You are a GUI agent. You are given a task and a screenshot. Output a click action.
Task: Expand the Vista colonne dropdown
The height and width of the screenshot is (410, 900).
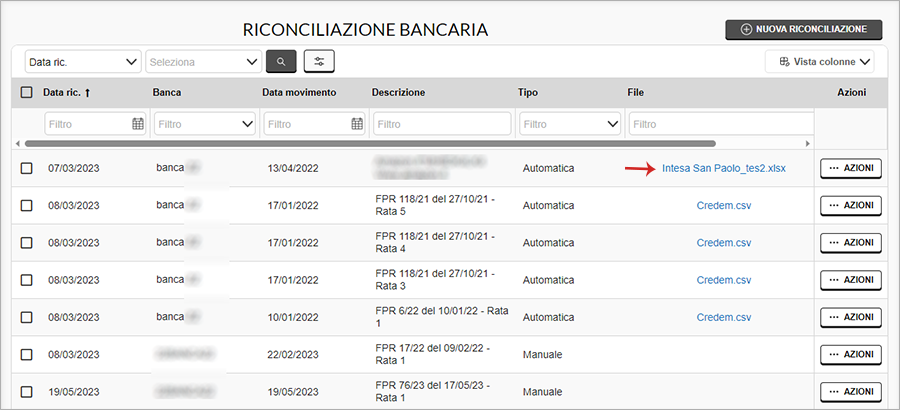(x=865, y=62)
